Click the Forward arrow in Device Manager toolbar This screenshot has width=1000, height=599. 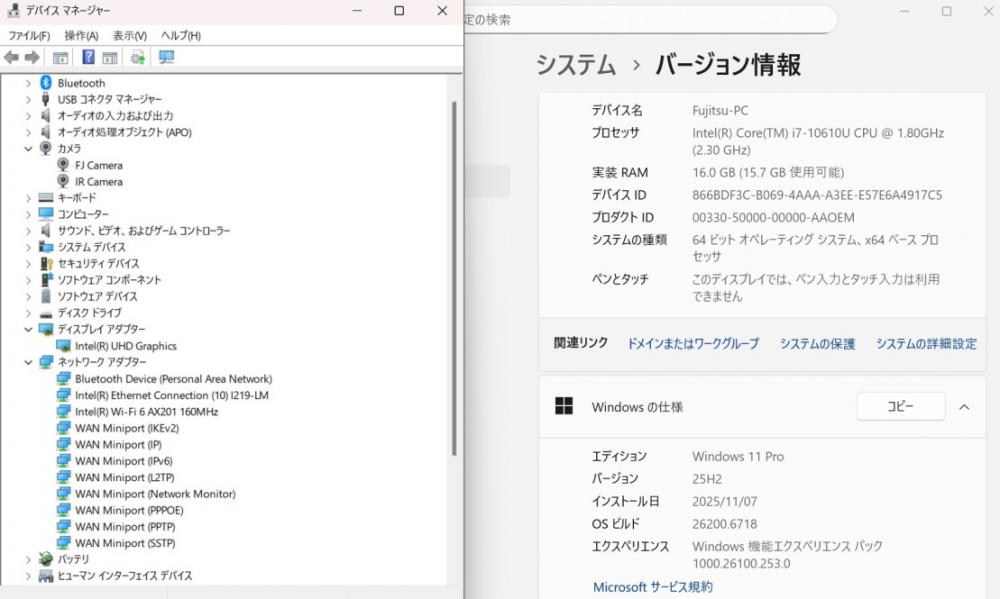32,57
